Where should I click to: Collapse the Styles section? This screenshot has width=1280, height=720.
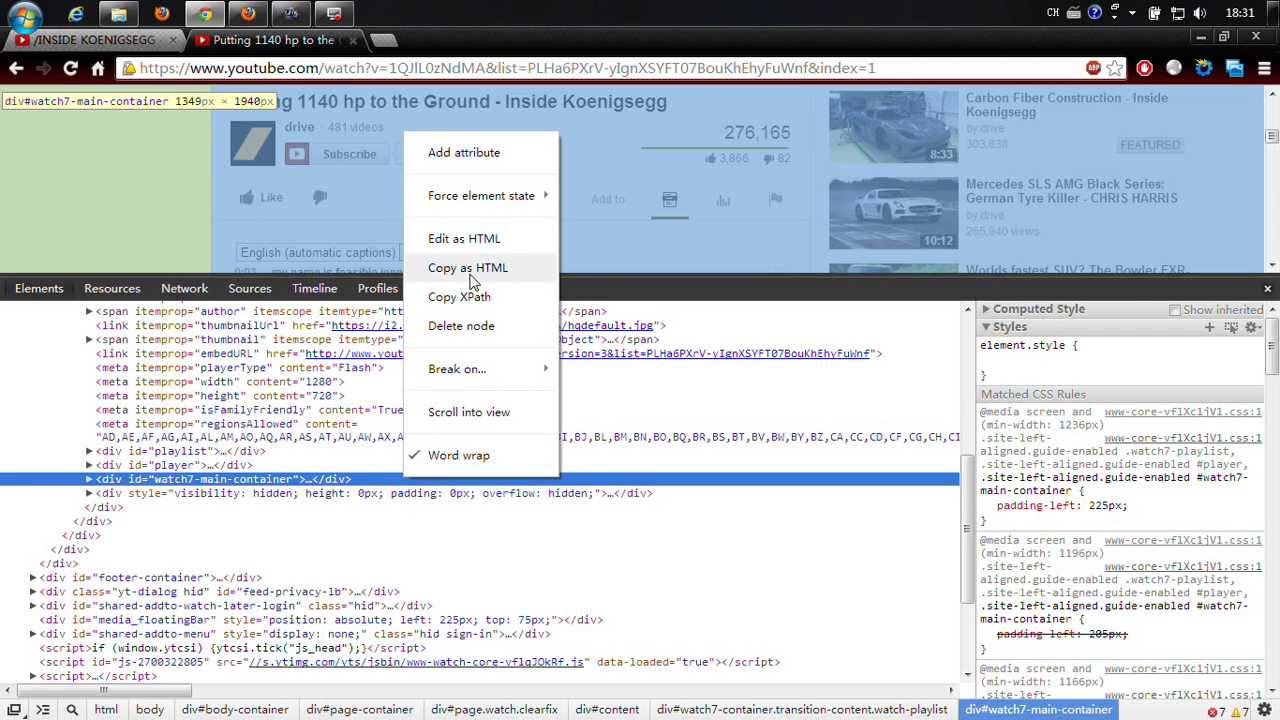(985, 327)
